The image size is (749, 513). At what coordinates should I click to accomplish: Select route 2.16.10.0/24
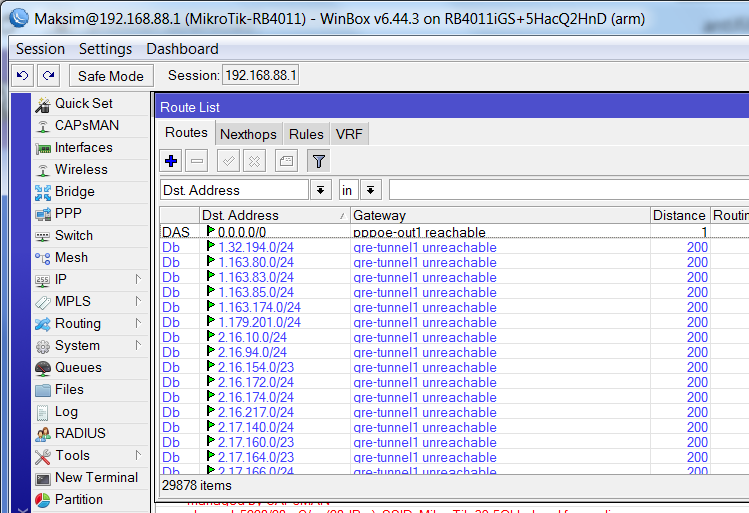point(454,337)
